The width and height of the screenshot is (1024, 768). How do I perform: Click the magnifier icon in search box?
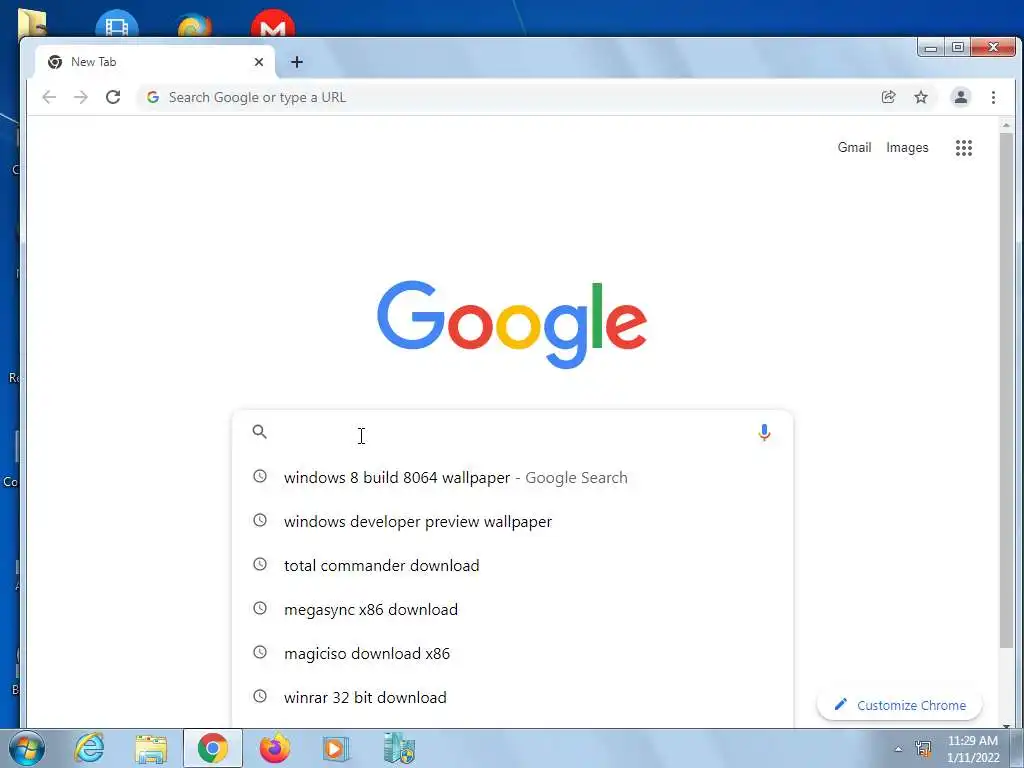click(x=260, y=432)
